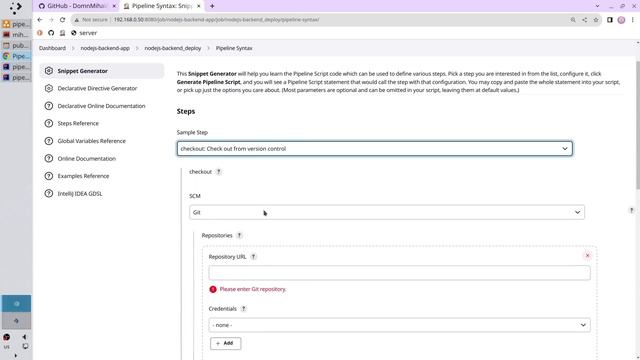Go back in browser history
The height and width of the screenshot is (360, 640).
point(40,20)
